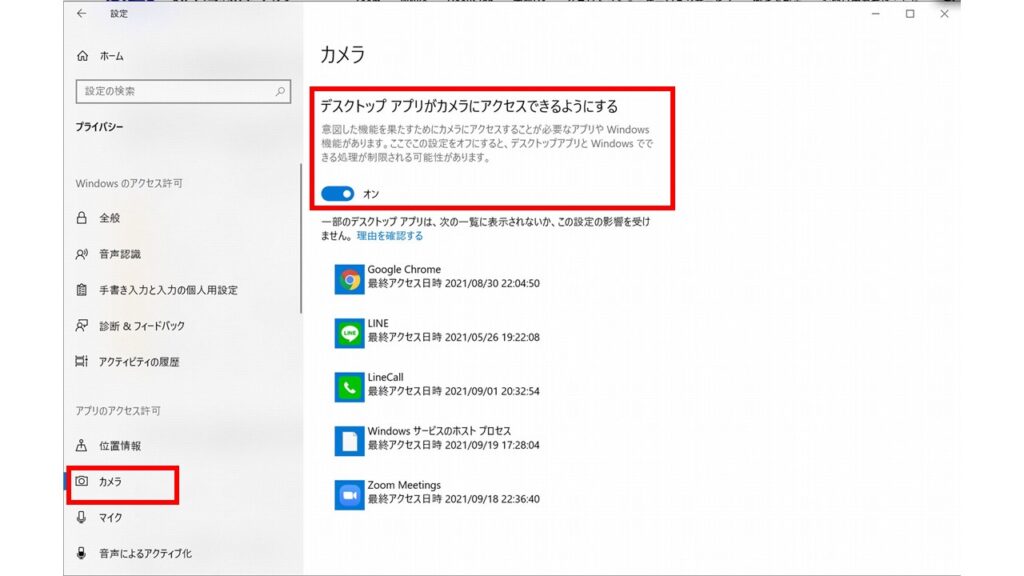
Task: Go to アクティビティの履歴 page
Action: 138,362
